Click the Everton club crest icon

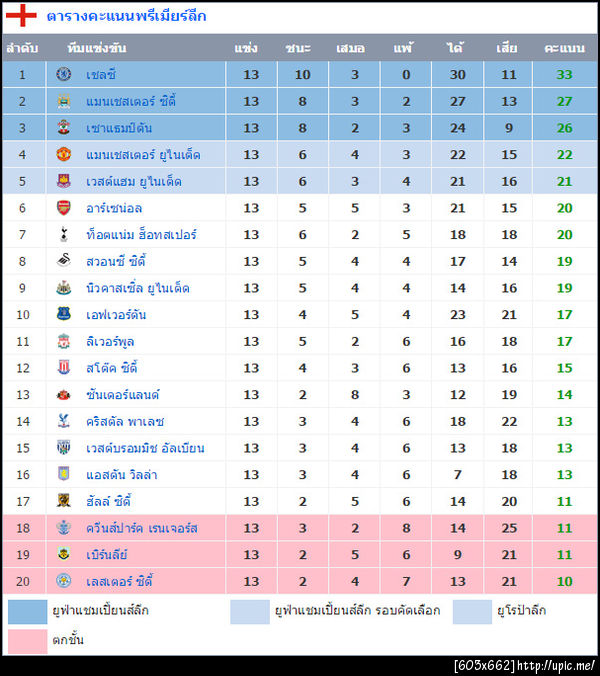click(64, 315)
